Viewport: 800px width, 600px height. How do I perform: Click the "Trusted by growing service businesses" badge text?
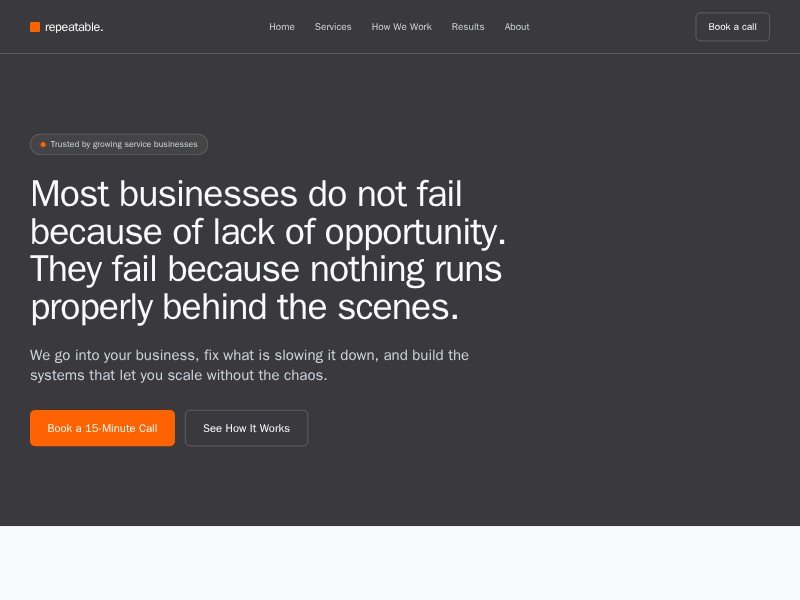tap(124, 145)
